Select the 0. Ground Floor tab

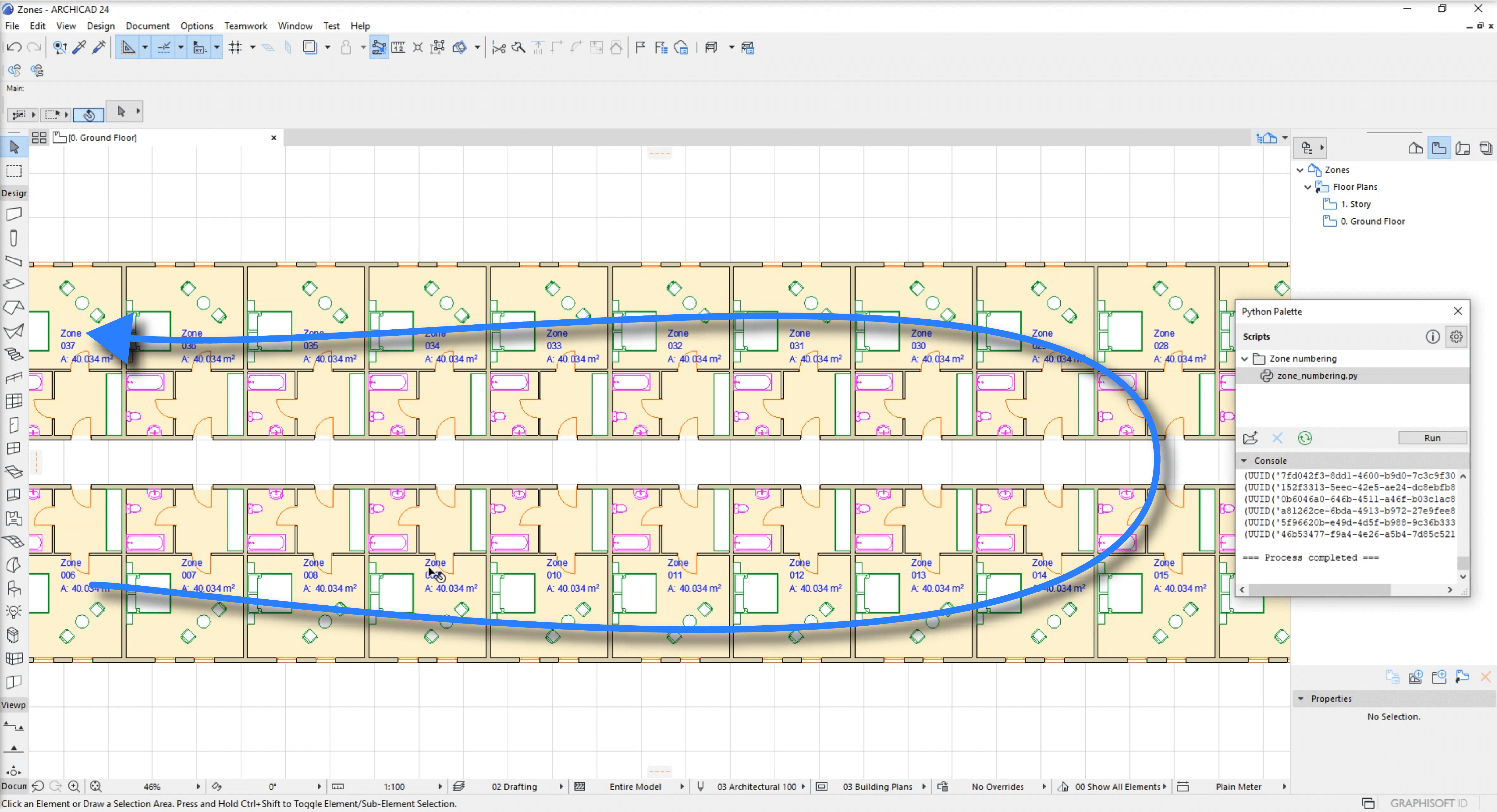[x=102, y=138]
